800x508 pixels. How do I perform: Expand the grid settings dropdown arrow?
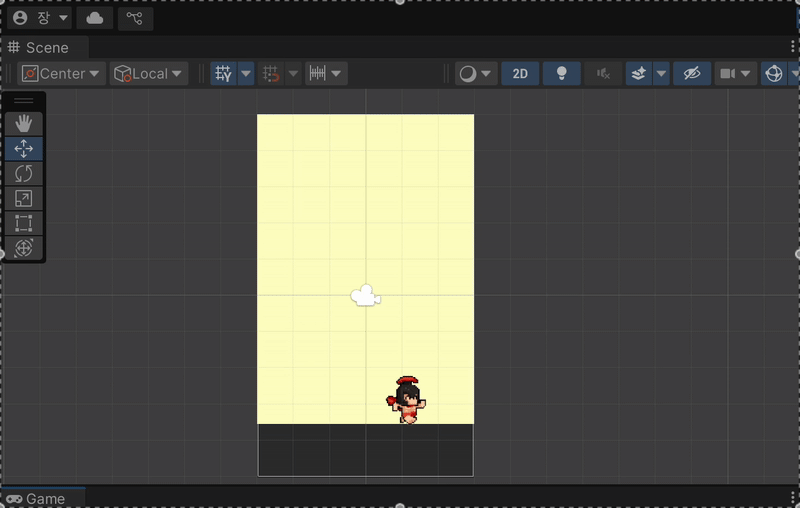coord(246,73)
